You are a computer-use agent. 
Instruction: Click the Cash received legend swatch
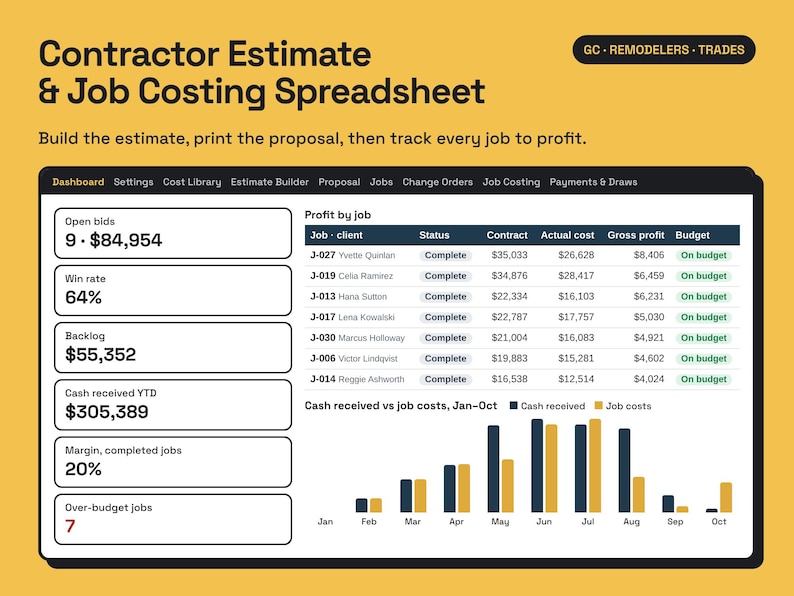click(513, 406)
